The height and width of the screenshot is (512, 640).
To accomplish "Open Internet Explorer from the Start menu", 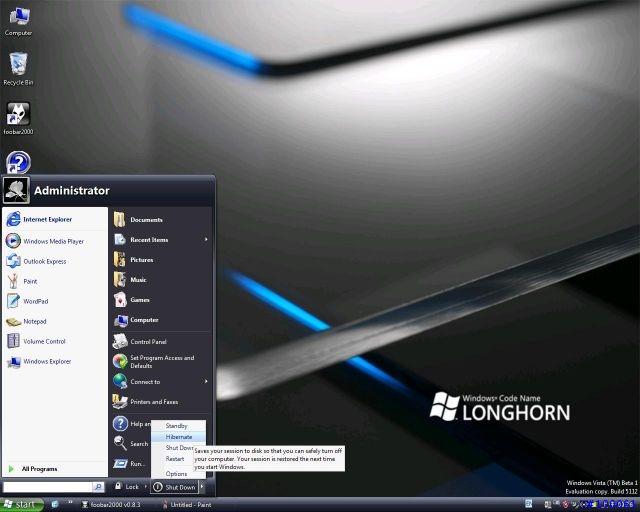I will pyautogui.click(x=55, y=219).
